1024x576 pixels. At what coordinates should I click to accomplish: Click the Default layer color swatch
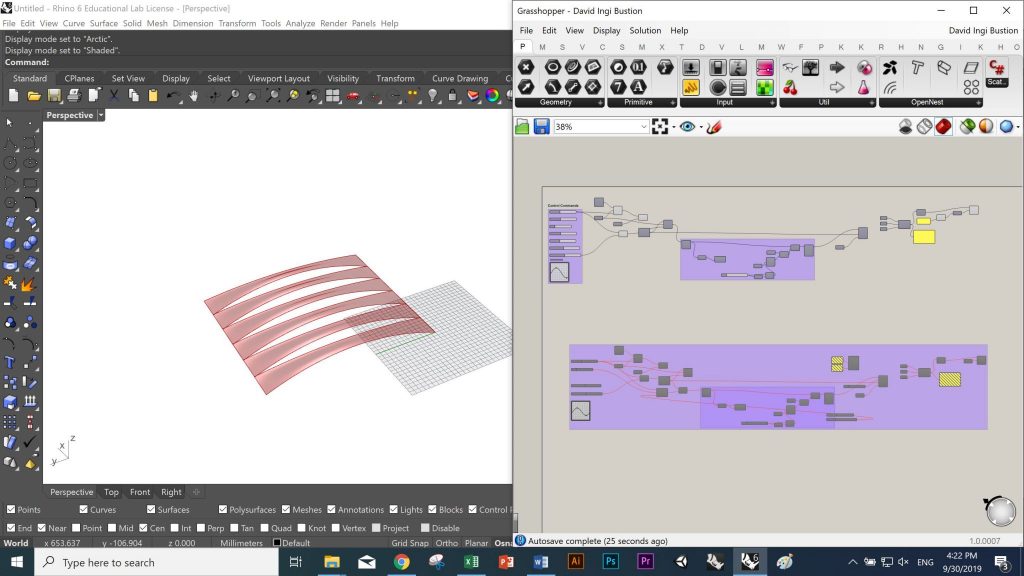pos(277,543)
